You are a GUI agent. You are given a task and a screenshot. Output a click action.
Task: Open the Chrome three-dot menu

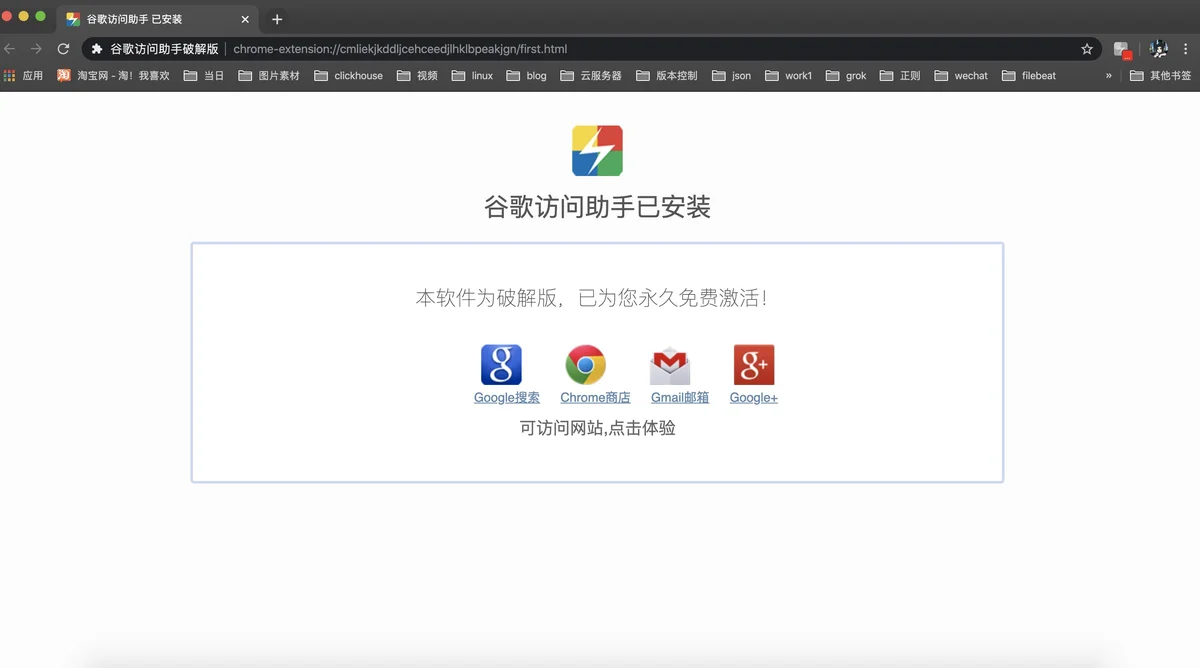[1187, 48]
